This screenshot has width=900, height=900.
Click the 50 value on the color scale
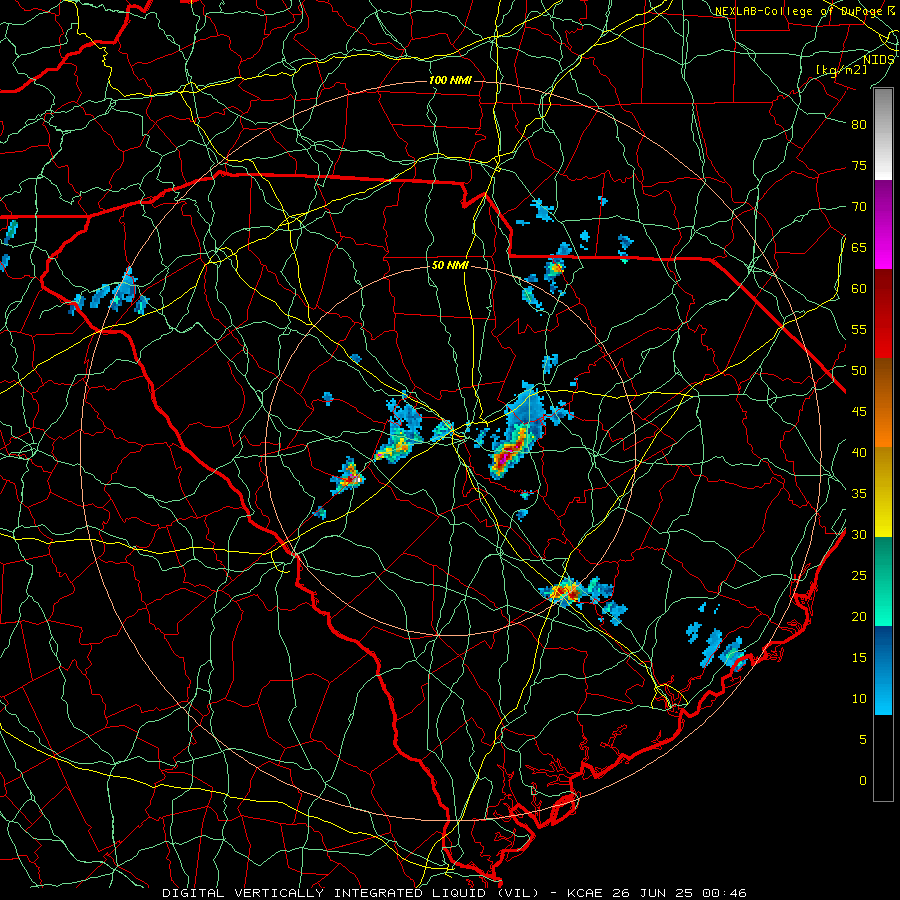pos(859,370)
